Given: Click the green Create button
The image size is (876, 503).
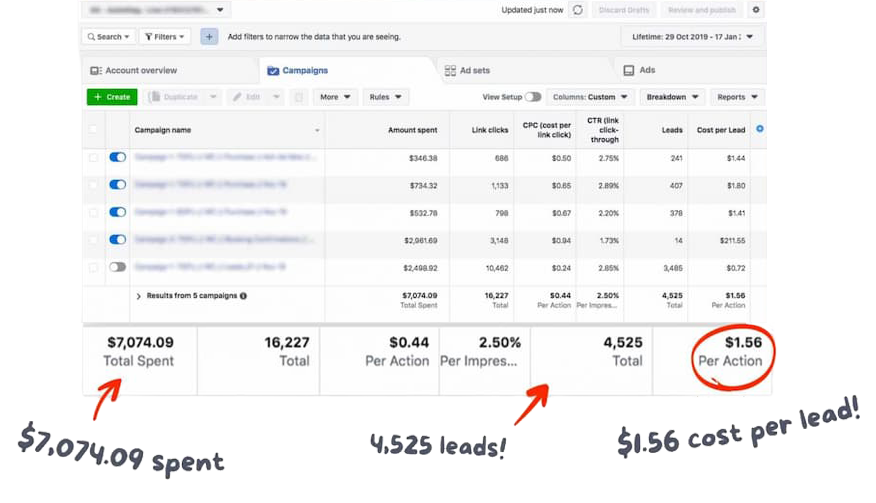Looking at the screenshot, I should (112, 97).
